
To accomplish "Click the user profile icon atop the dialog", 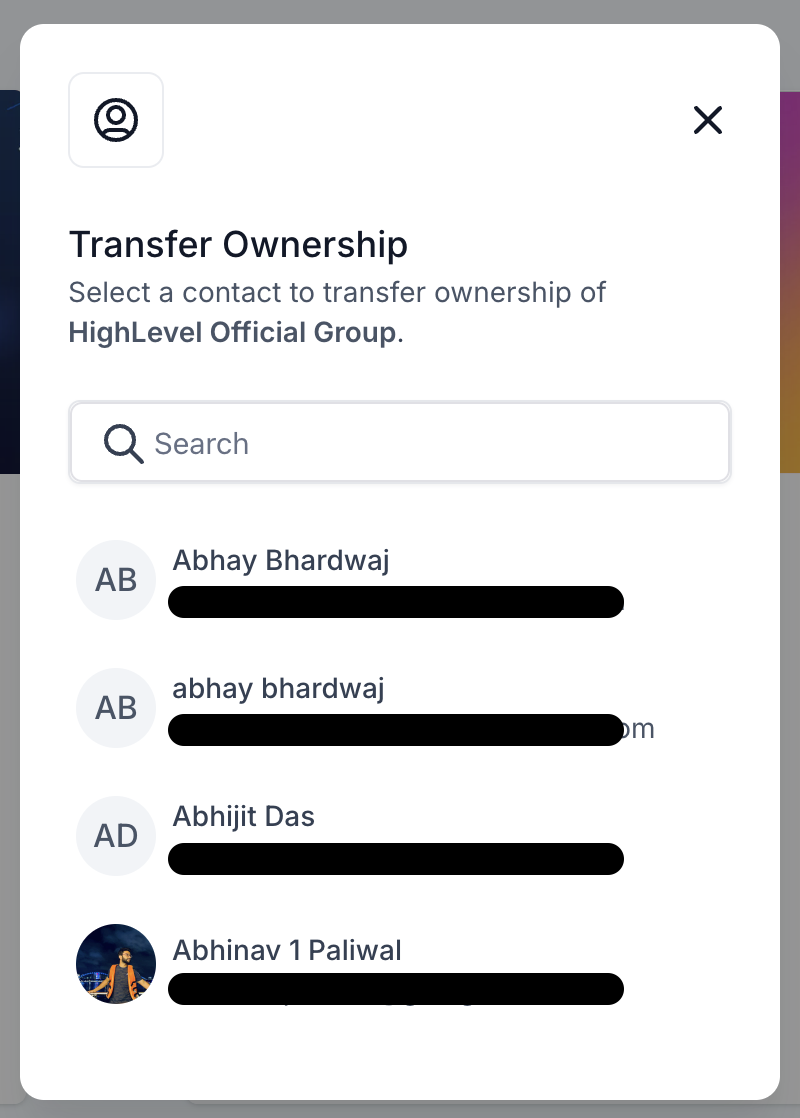I will 116,120.
